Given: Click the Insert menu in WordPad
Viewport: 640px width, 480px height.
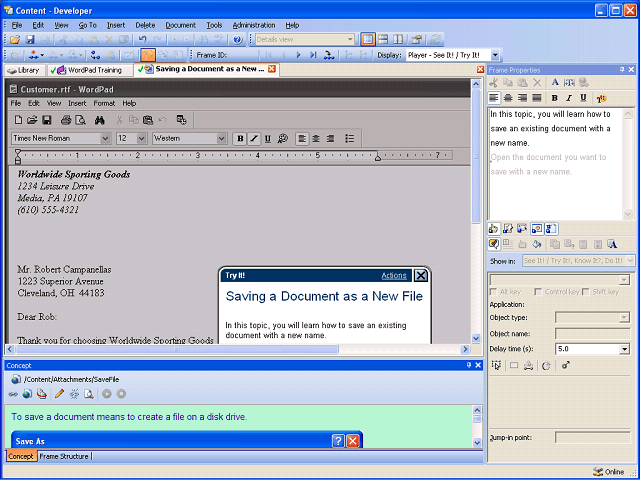Looking at the screenshot, I should click(77, 103).
